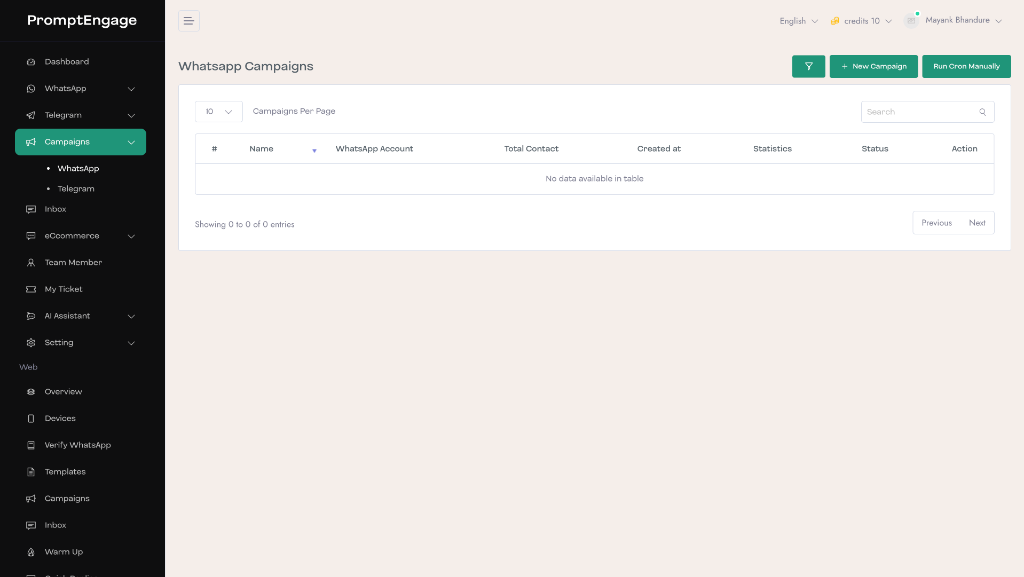Expand the eCommerce menu chevron
The height and width of the screenshot is (577, 1024).
tap(131, 237)
